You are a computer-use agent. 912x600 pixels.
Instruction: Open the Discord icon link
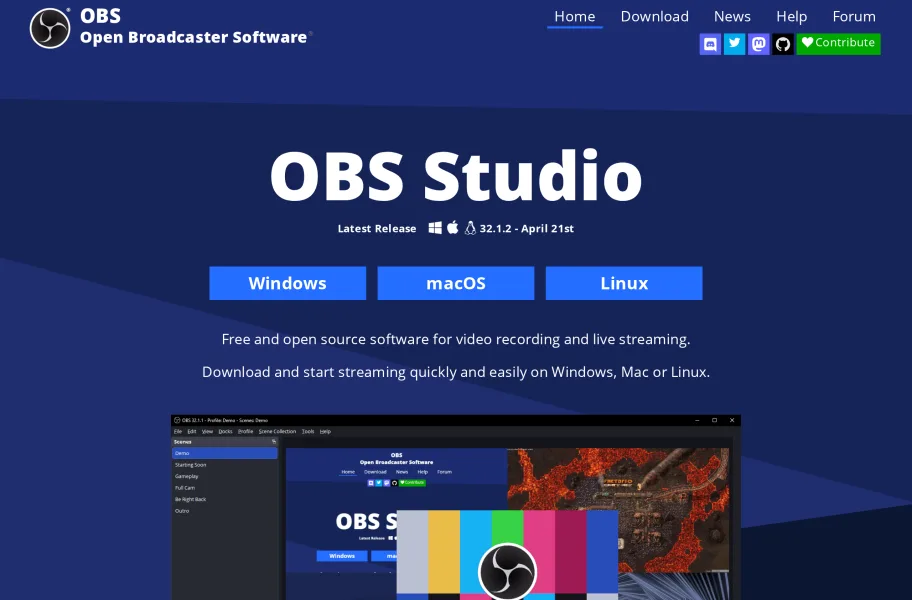tap(710, 44)
